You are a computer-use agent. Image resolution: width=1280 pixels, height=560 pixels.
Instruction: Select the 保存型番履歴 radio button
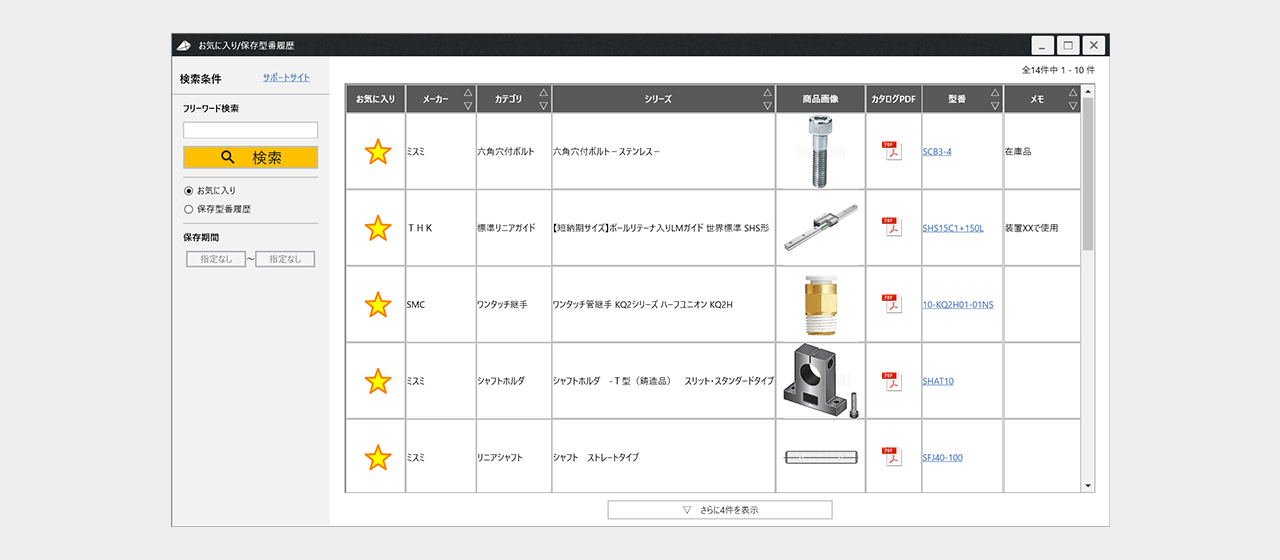click(x=188, y=209)
